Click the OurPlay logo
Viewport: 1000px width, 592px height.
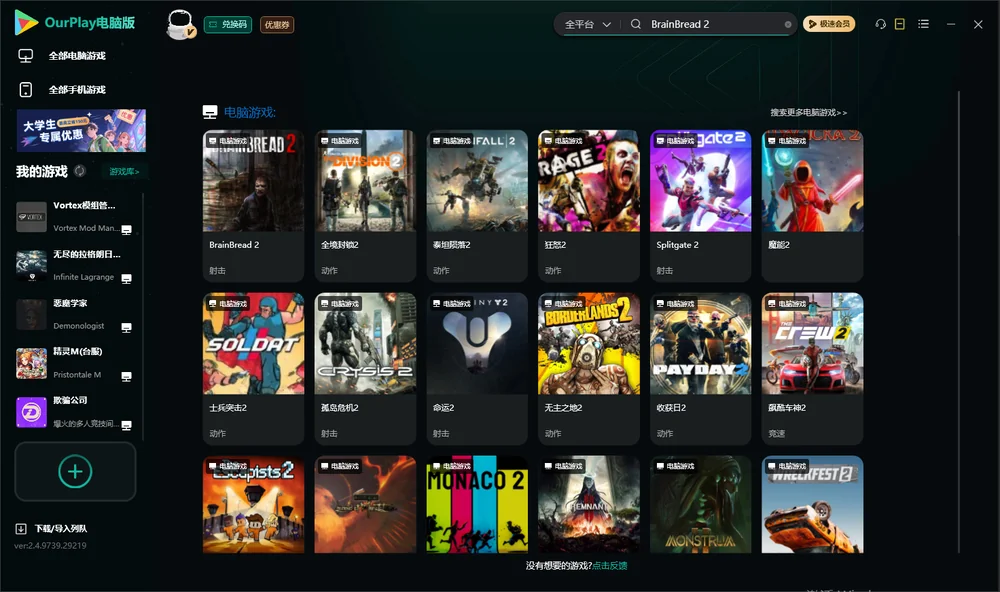coord(74,22)
